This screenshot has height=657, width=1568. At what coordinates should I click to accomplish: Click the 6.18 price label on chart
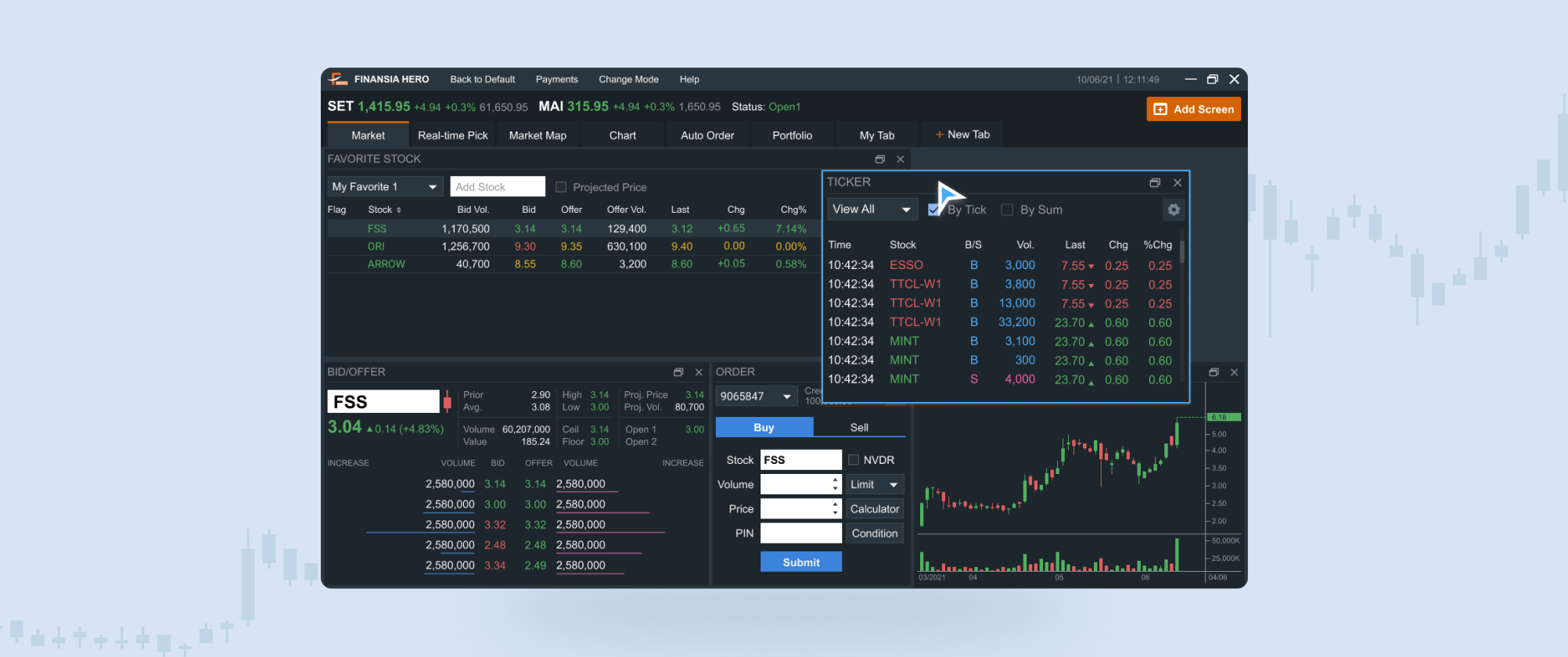[x=1224, y=417]
